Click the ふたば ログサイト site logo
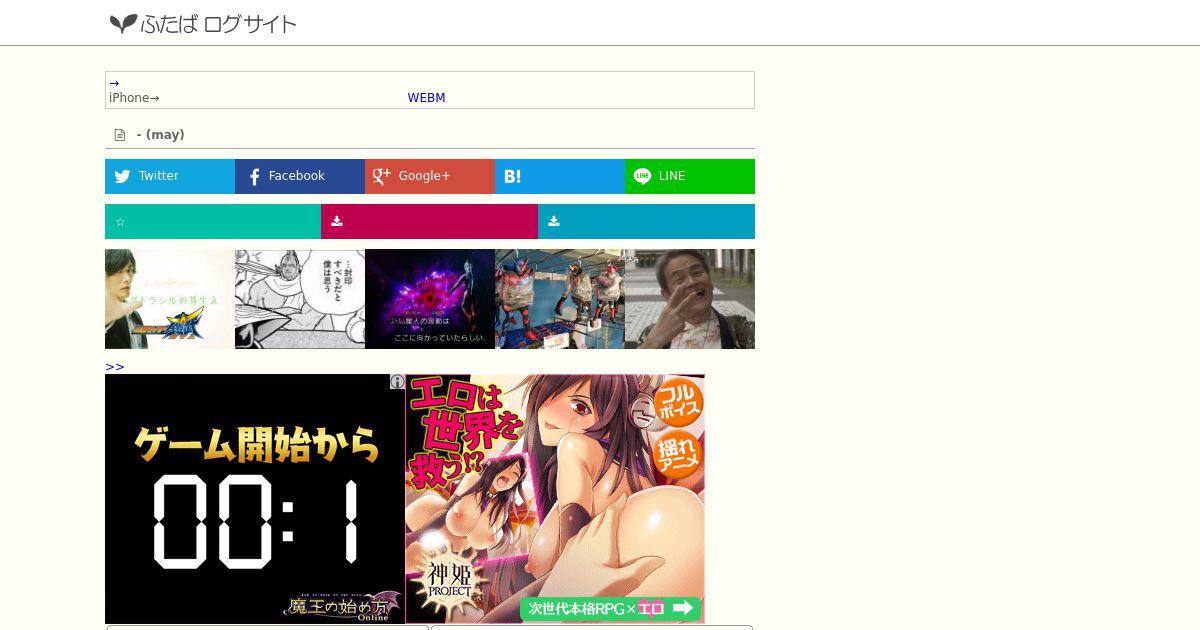The width and height of the screenshot is (1200, 630). [203, 23]
